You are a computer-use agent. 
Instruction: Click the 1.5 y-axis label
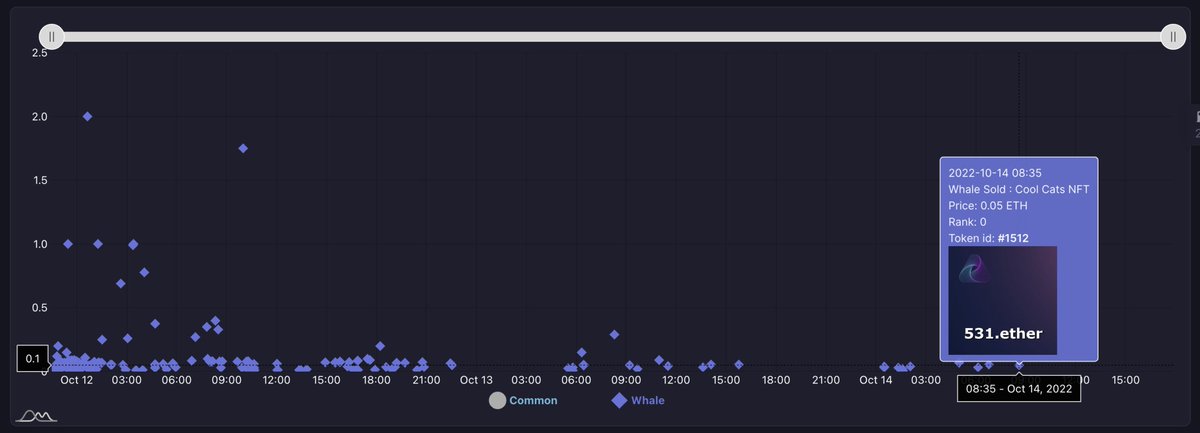[x=39, y=180]
